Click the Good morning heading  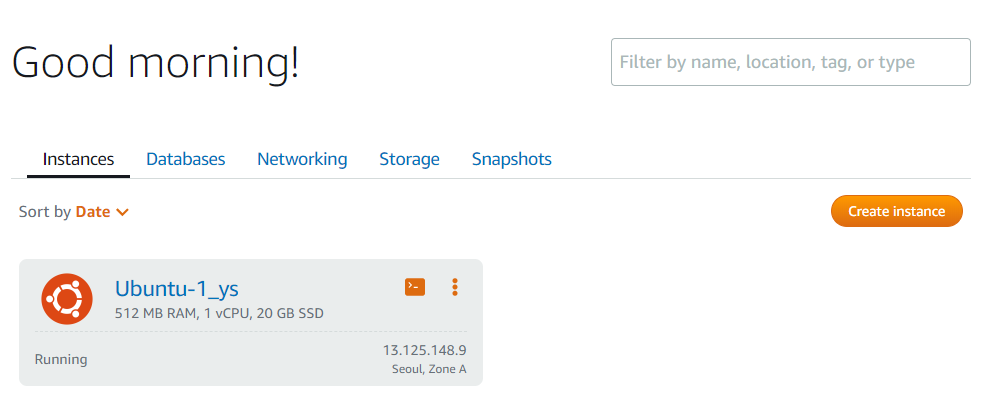click(x=156, y=63)
